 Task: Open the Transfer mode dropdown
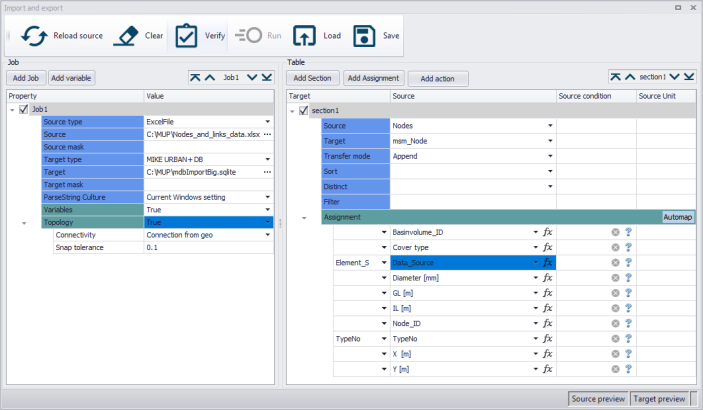tap(550, 156)
